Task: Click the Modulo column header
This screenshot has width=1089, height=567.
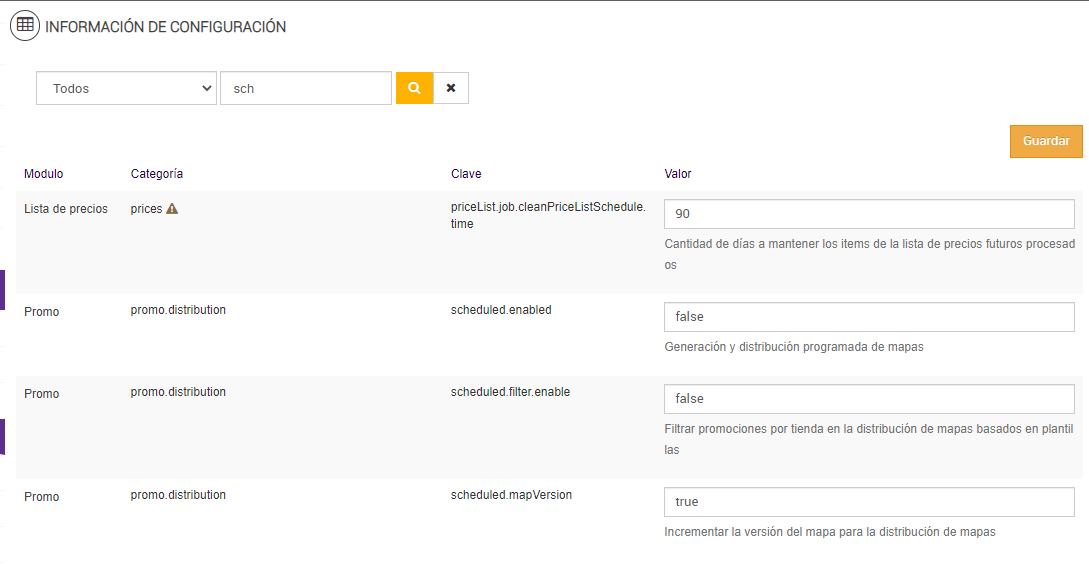Action: (43, 174)
